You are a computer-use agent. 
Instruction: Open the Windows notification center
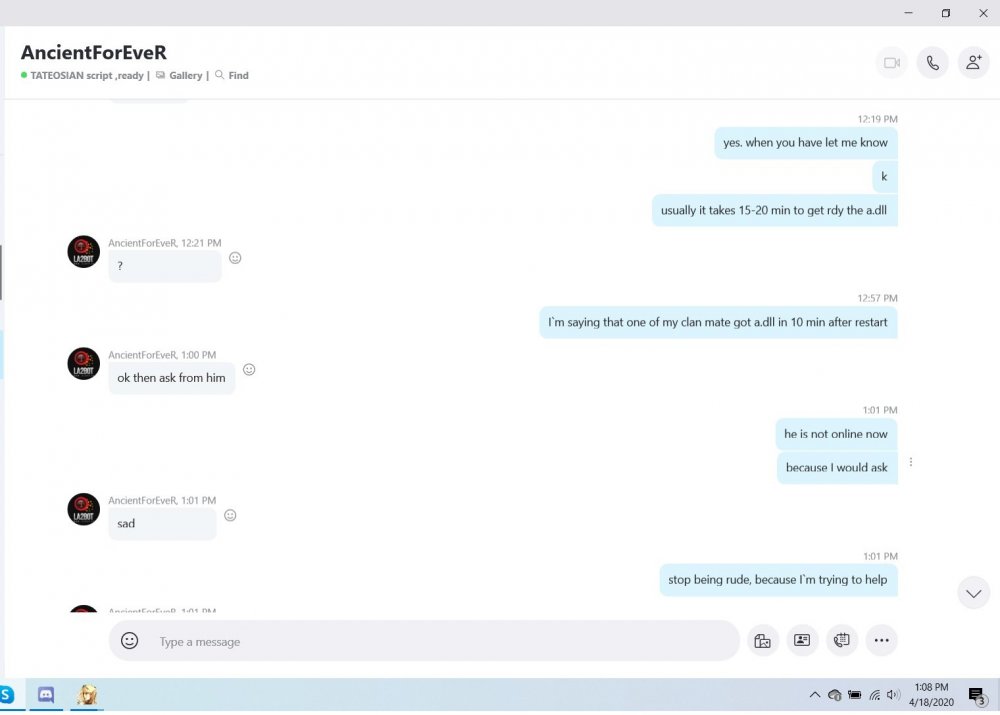[x=977, y=696]
